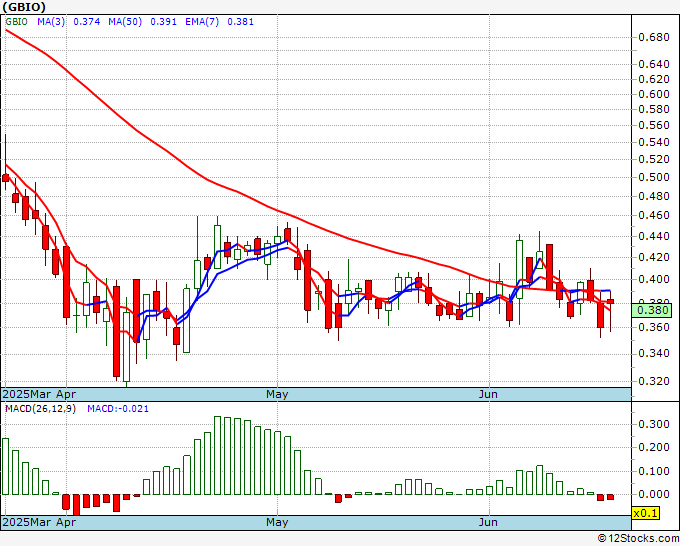
Task: Click 'Jun' on the price chart time axis
Action: (488, 394)
